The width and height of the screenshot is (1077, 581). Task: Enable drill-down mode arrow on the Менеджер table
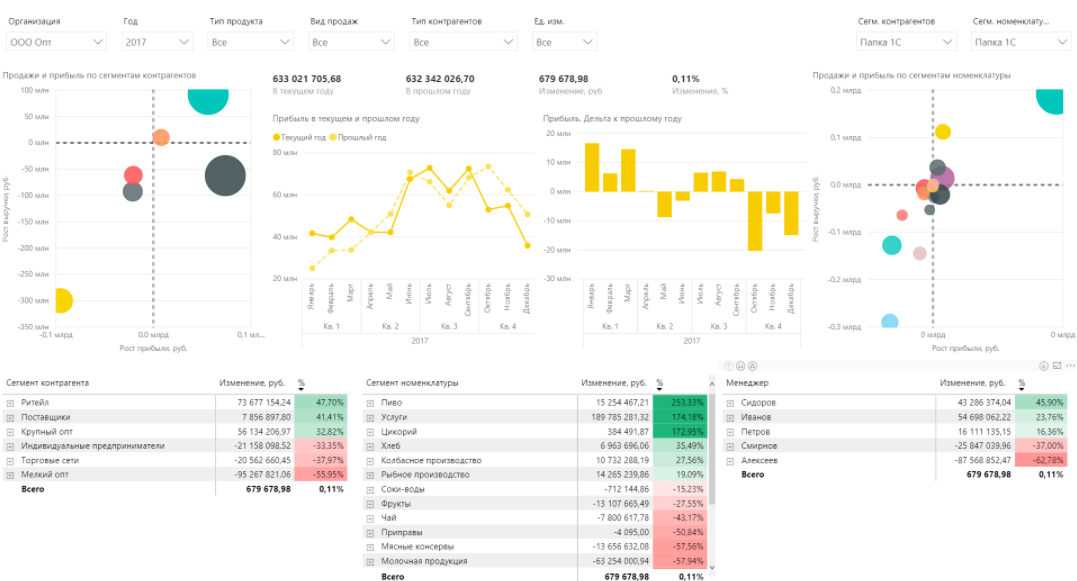click(x=1043, y=366)
